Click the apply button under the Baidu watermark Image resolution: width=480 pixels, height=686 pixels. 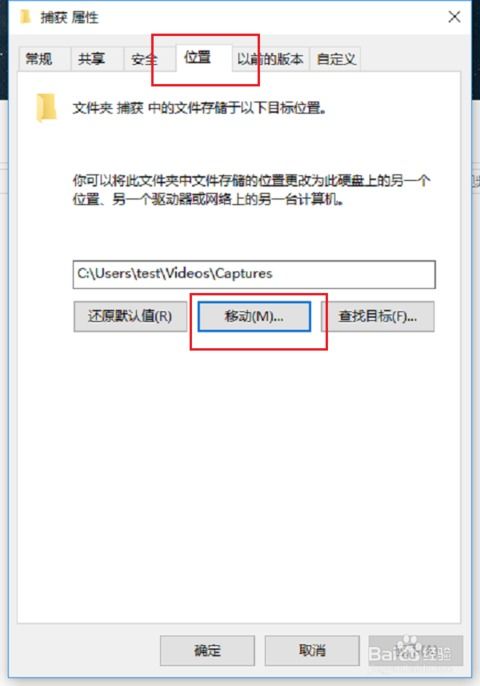click(415, 651)
